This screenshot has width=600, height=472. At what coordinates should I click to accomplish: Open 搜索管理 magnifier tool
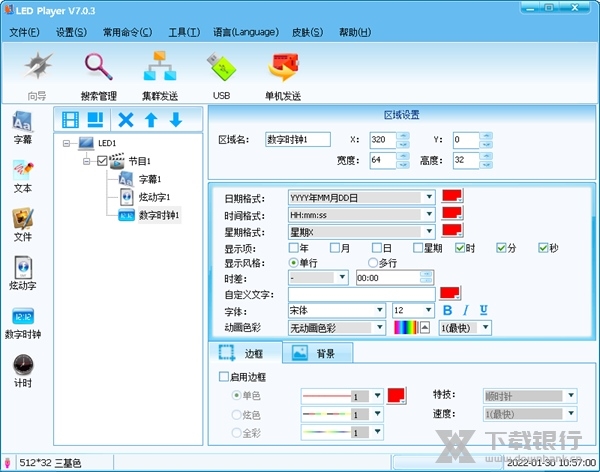click(98, 76)
